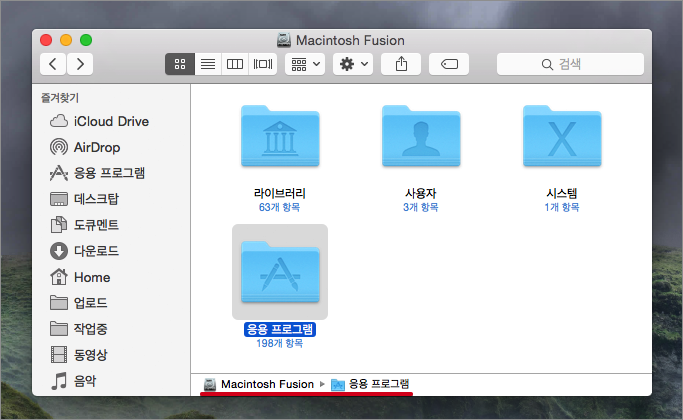Switch to list view
The width and height of the screenshot is (683, 420).
pyautogui.click(x=208, y=64)
